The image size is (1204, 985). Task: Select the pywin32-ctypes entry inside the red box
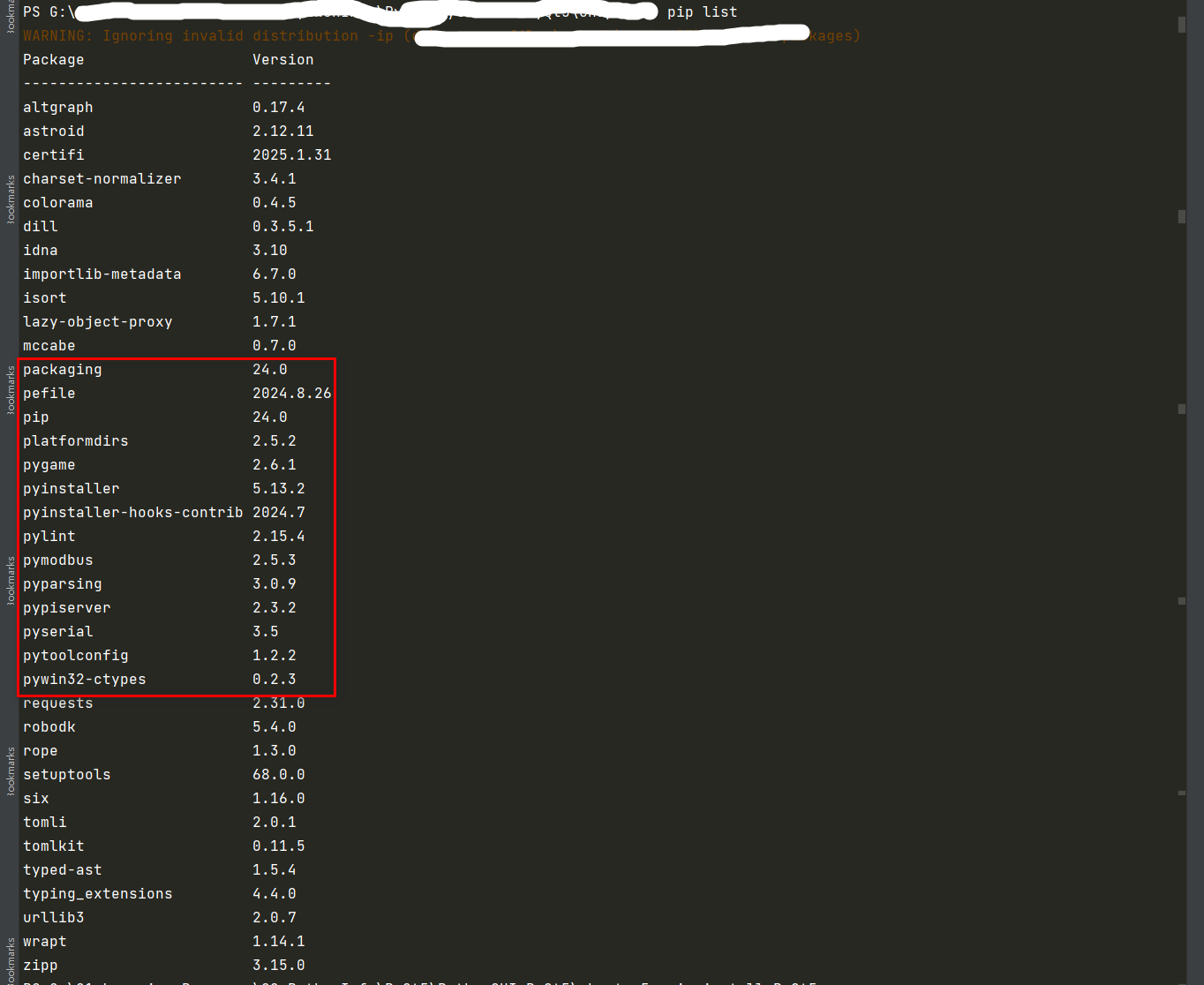tap(84, 679)
